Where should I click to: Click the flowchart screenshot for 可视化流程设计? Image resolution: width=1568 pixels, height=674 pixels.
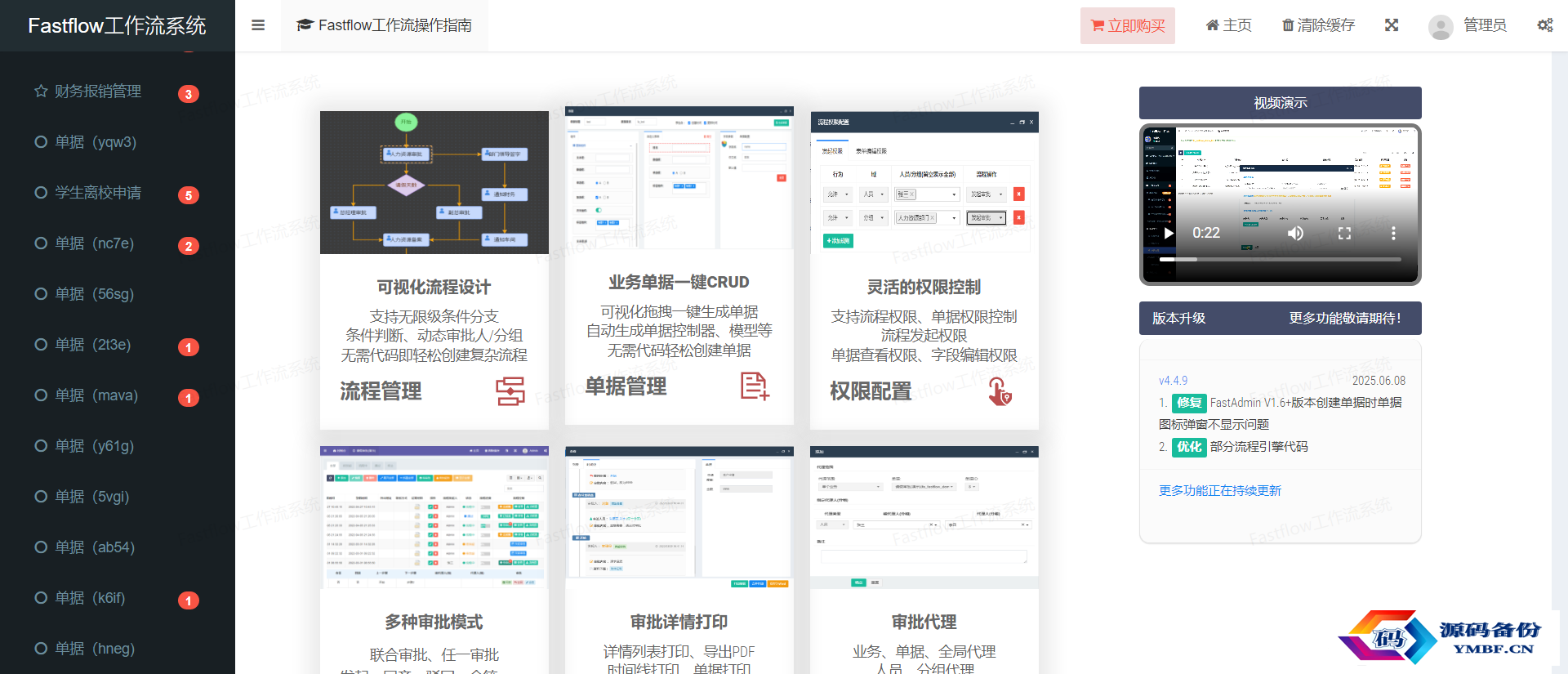coord(434,182)
